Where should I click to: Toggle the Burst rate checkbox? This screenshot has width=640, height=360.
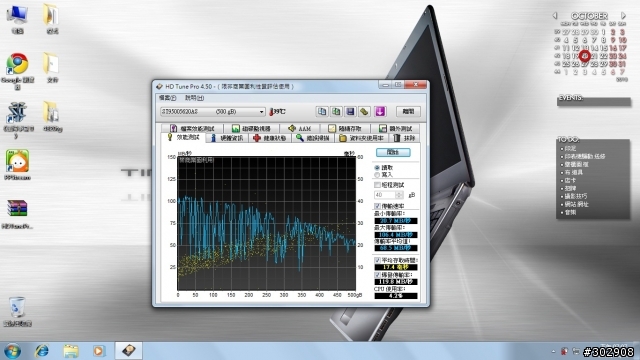pos(377,275)
